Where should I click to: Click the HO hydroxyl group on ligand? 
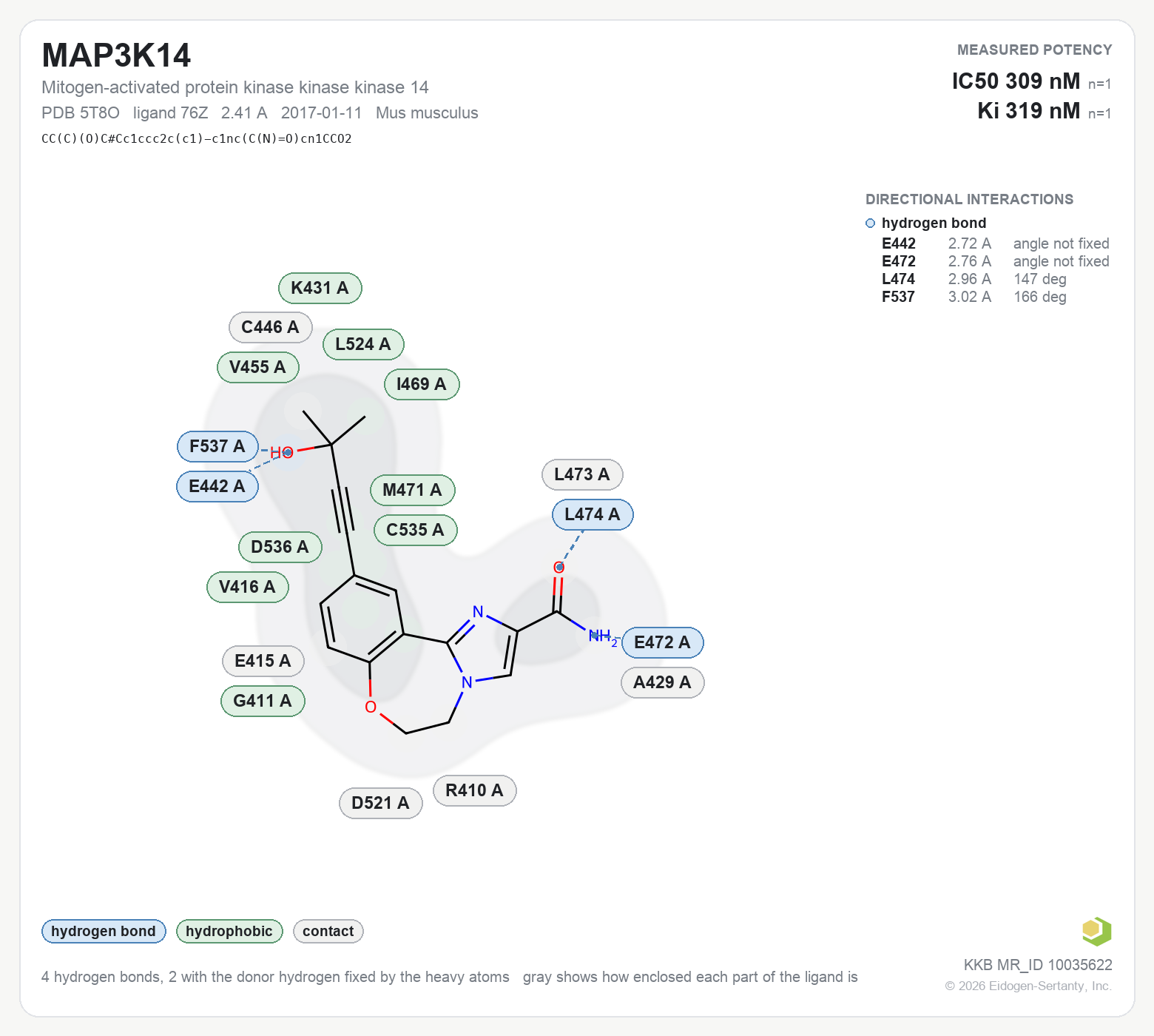point(282,452)
